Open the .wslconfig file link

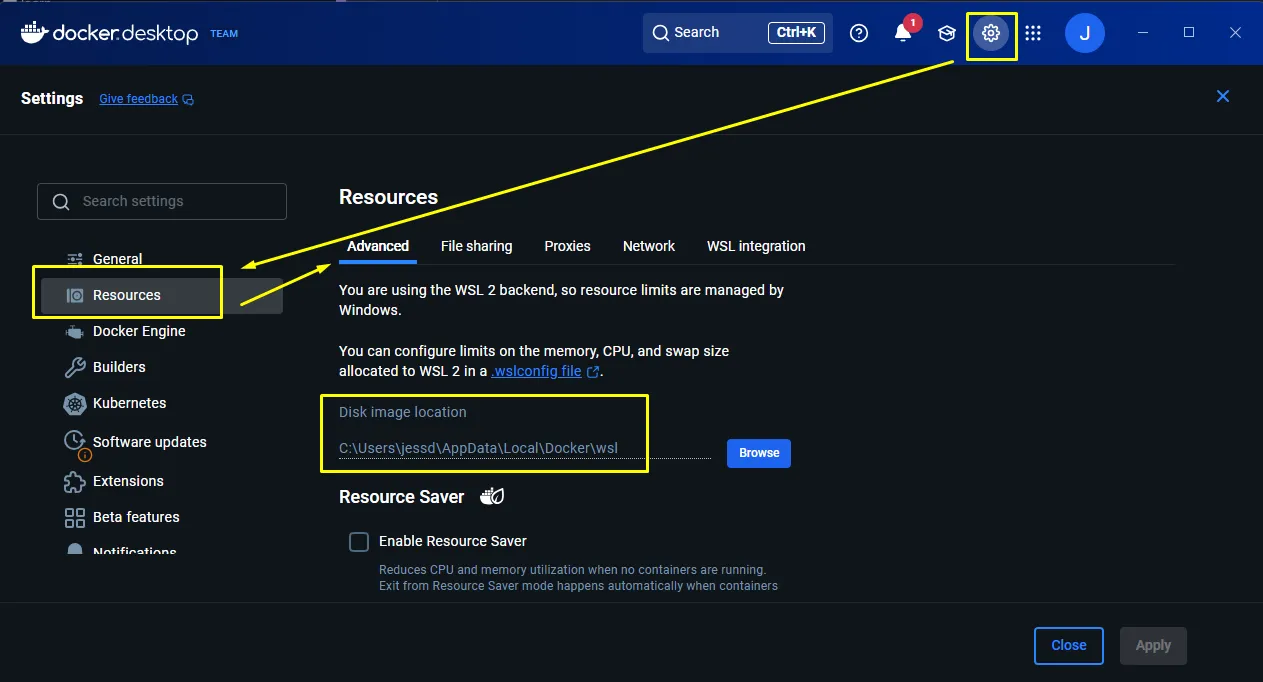pos(536,371)
